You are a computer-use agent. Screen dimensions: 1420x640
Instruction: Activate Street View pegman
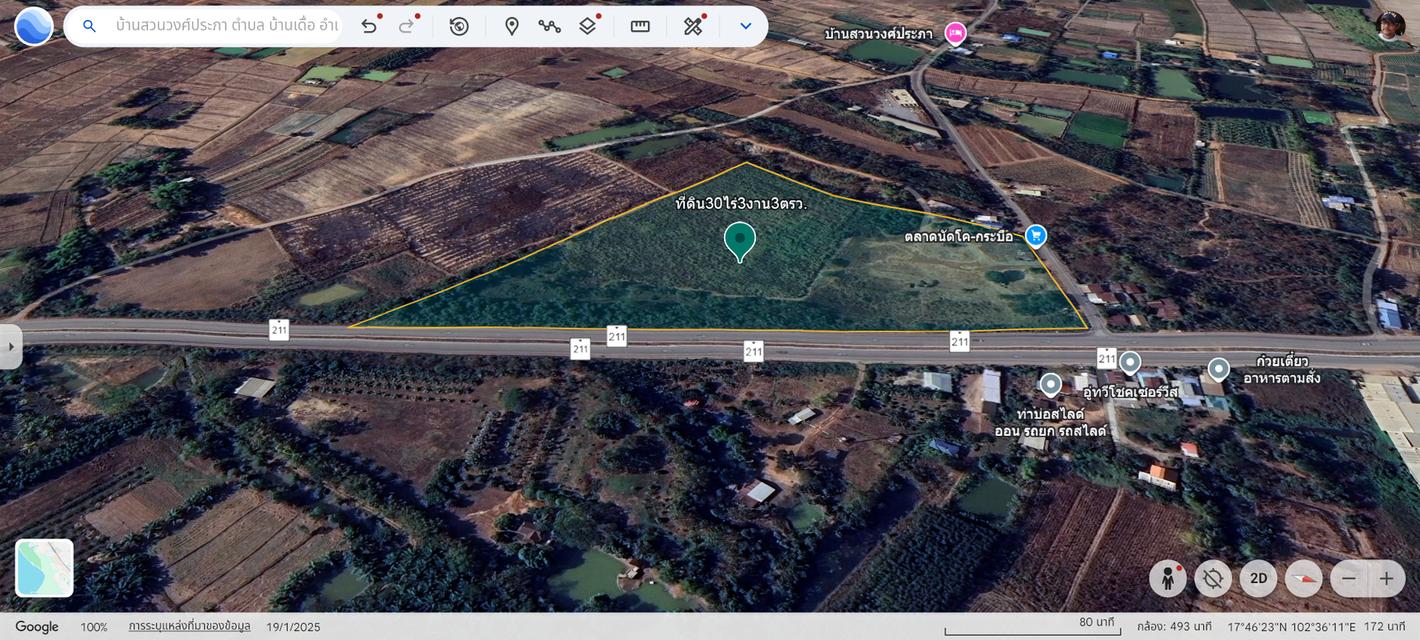click(1168, 578)
